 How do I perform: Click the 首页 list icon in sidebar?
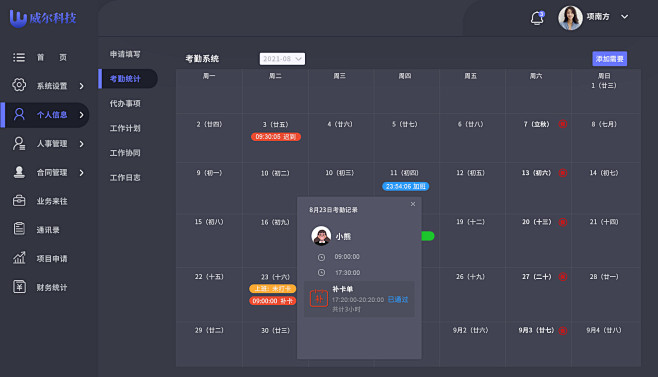[x=19, y=57]
